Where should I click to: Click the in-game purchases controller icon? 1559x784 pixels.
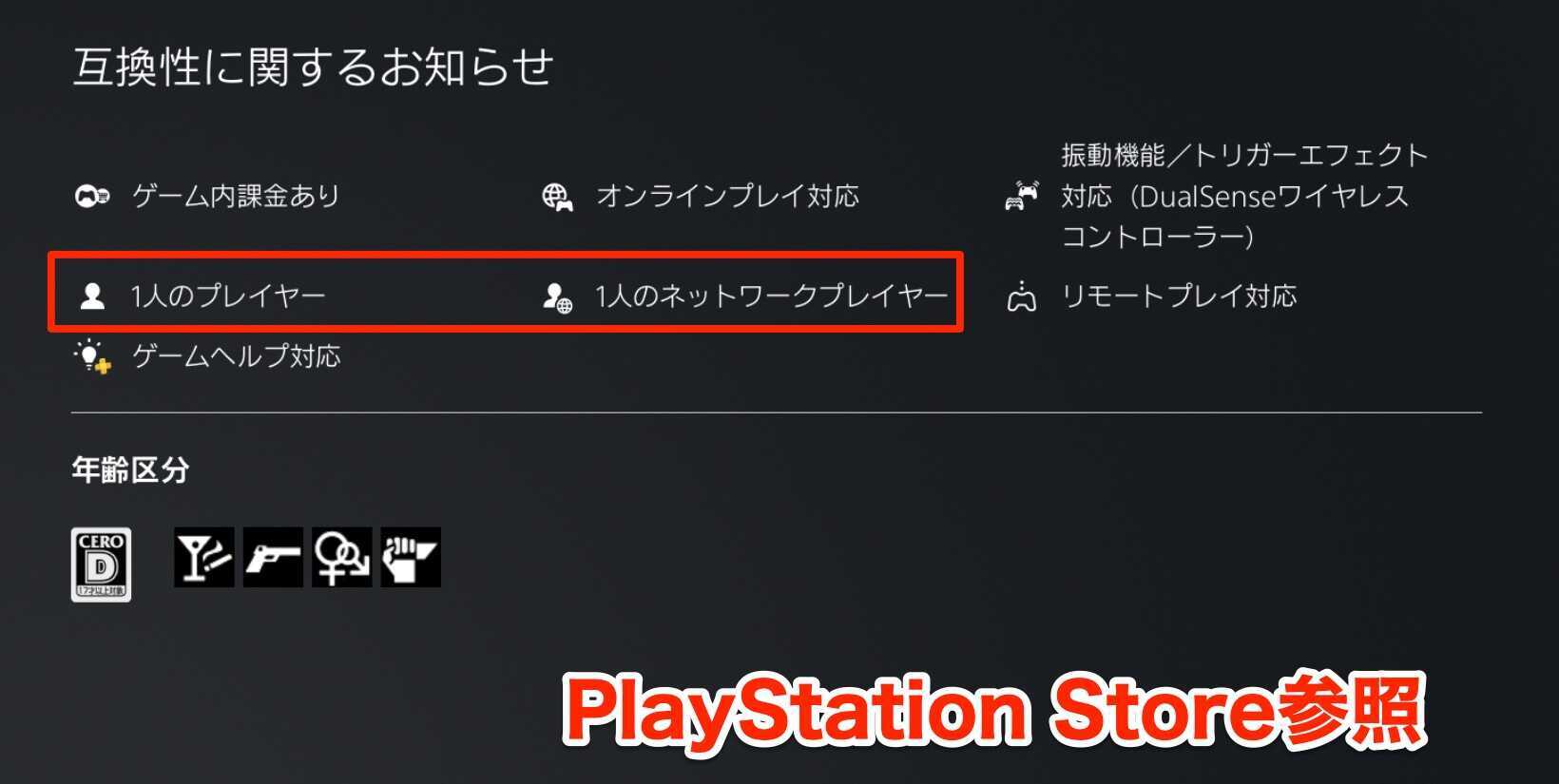(92, 197)
